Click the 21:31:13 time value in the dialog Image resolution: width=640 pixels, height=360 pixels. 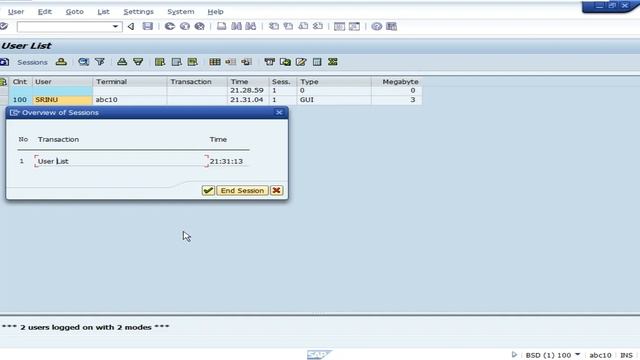pyautogui.click(x=226, y=161)
